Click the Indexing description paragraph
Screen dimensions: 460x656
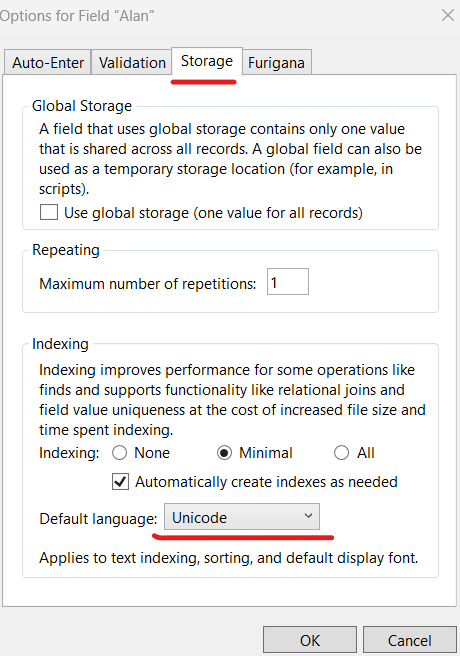(x=232, y=400)
